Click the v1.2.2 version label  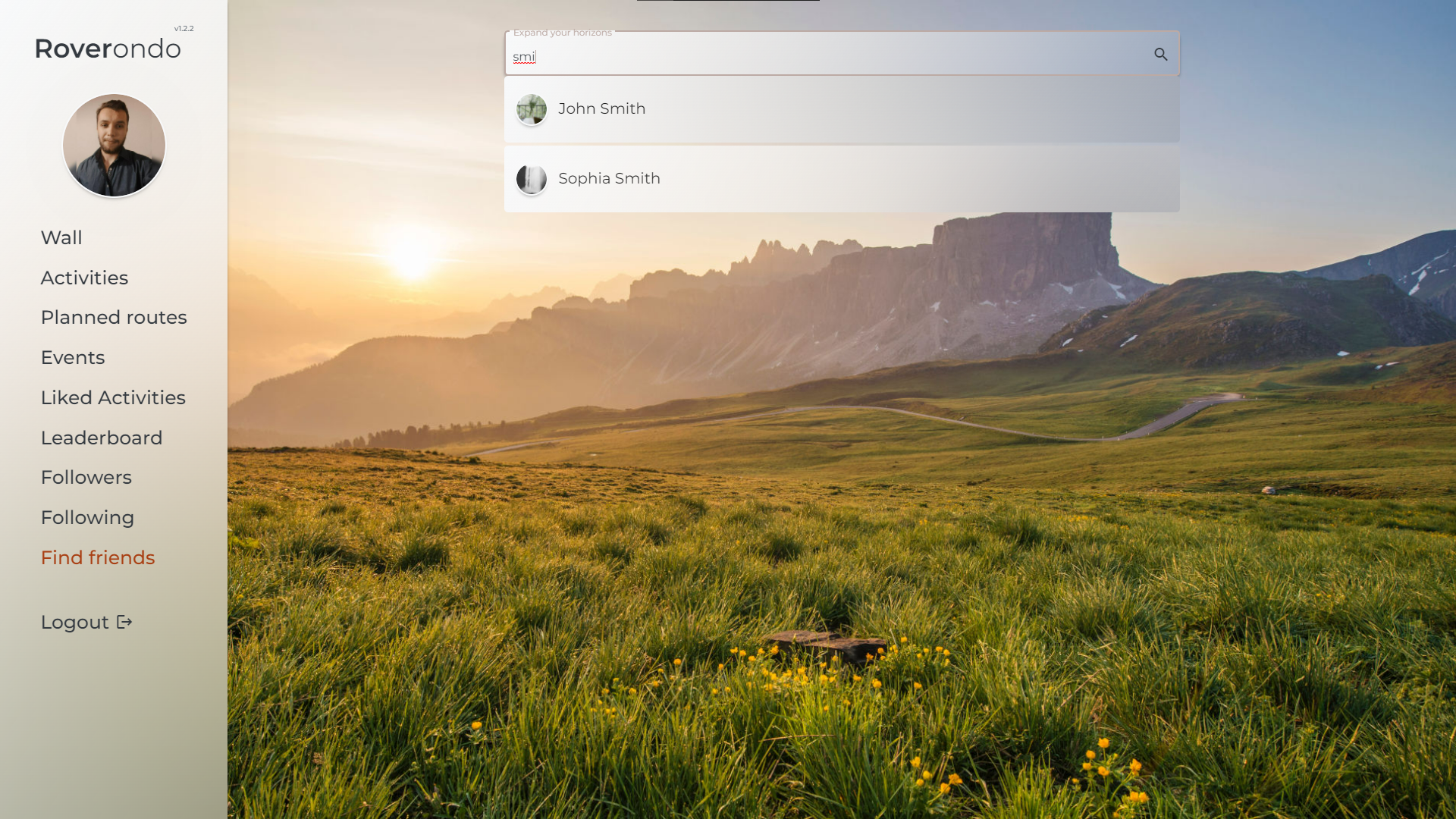[184, 29]
